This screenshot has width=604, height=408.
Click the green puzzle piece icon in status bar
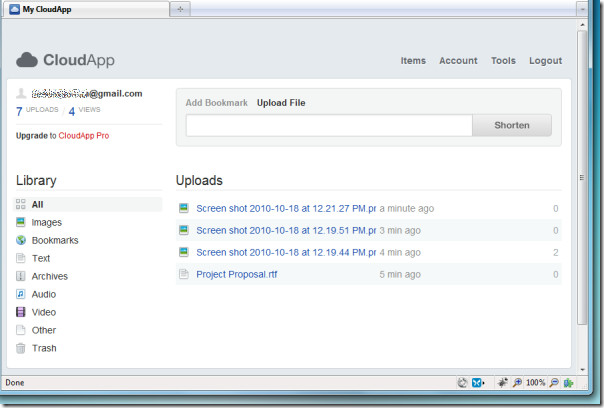[x=569, y=382]
